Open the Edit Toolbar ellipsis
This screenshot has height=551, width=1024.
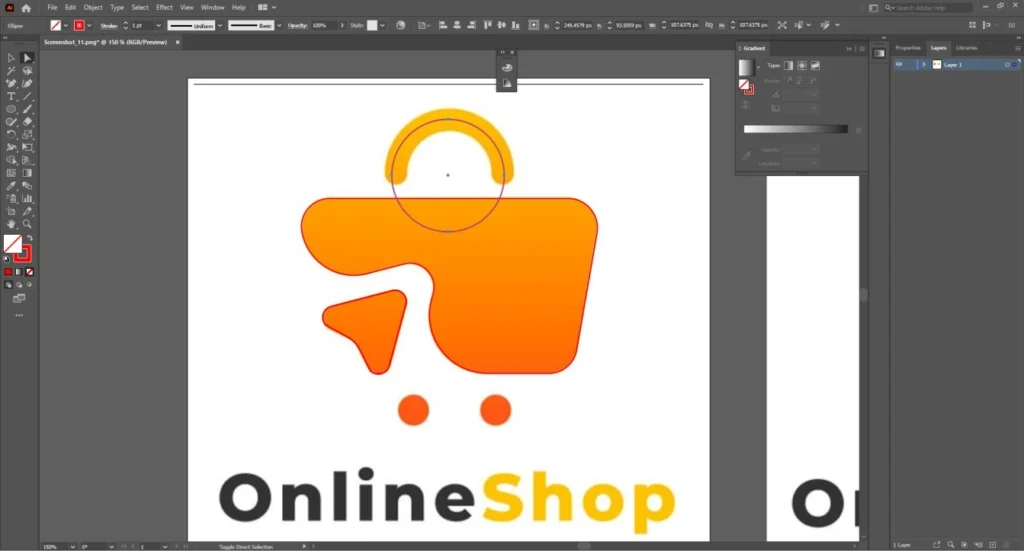pyautogui.click(x=19, y=315)
